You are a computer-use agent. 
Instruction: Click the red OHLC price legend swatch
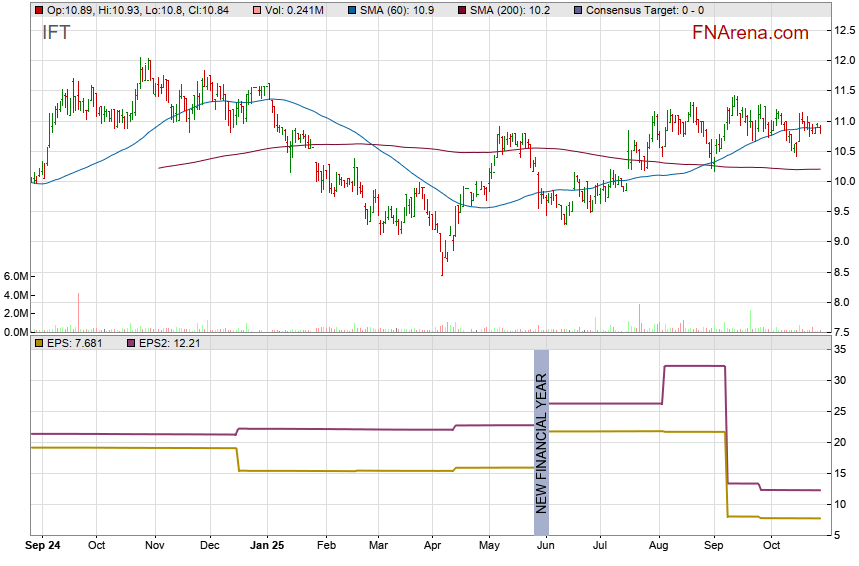pyautogui.click(x=38, y=10)
